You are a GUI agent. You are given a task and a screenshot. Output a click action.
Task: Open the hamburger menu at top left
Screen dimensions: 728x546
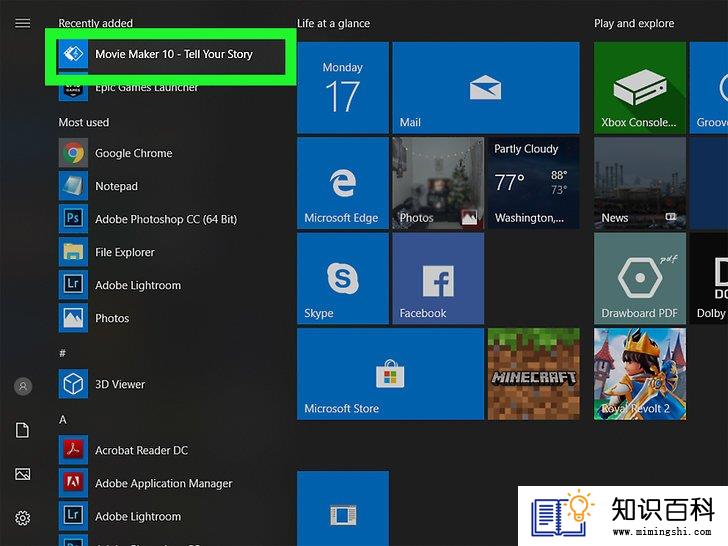coord(22,23)
